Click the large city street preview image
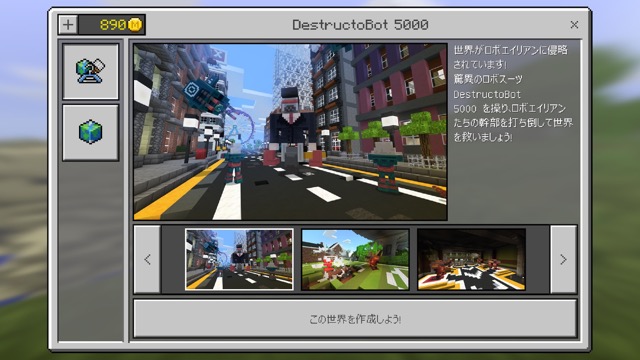 pyautogui.click(x=290, y=132)
